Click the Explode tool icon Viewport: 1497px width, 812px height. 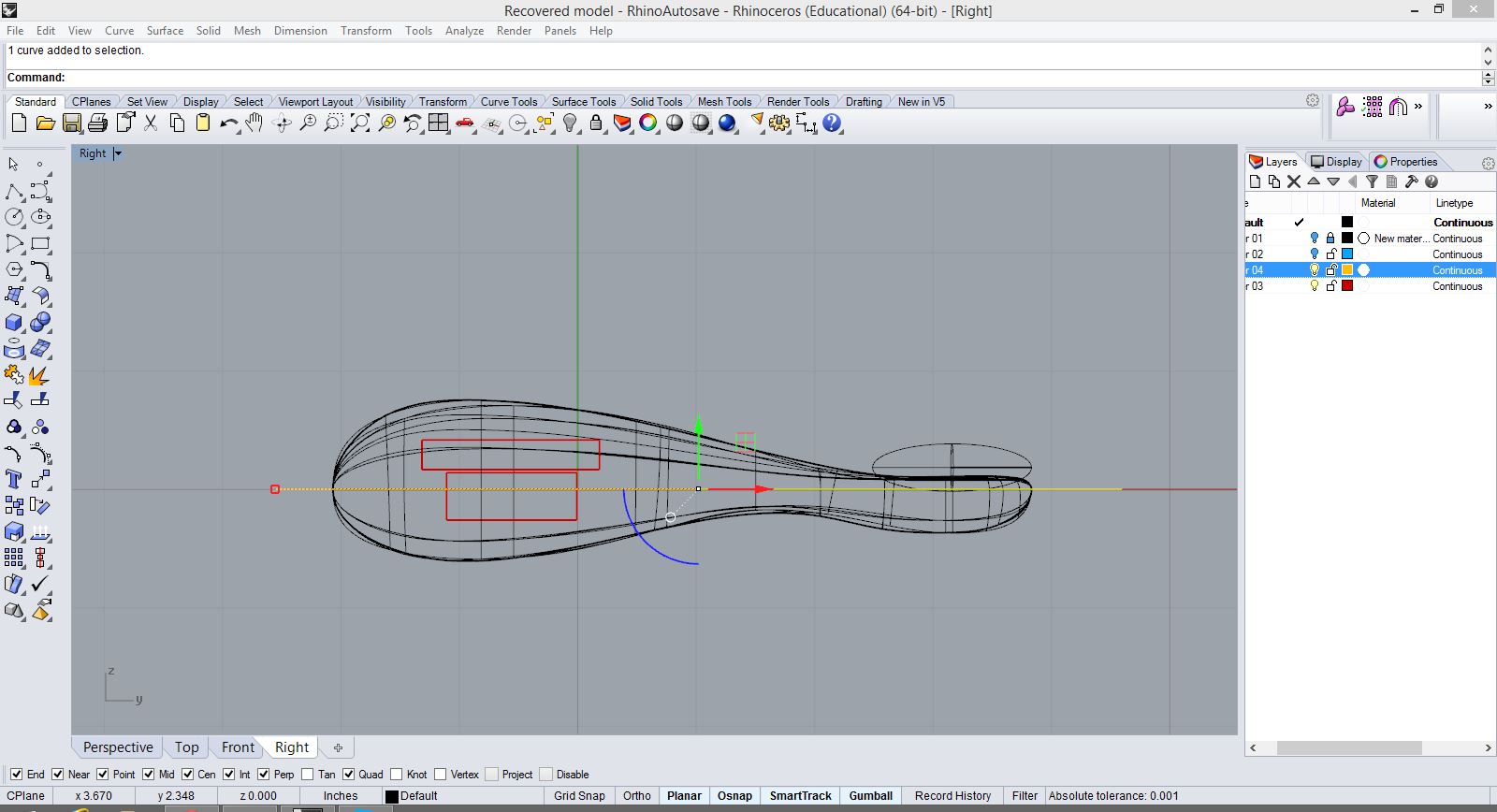39,375
